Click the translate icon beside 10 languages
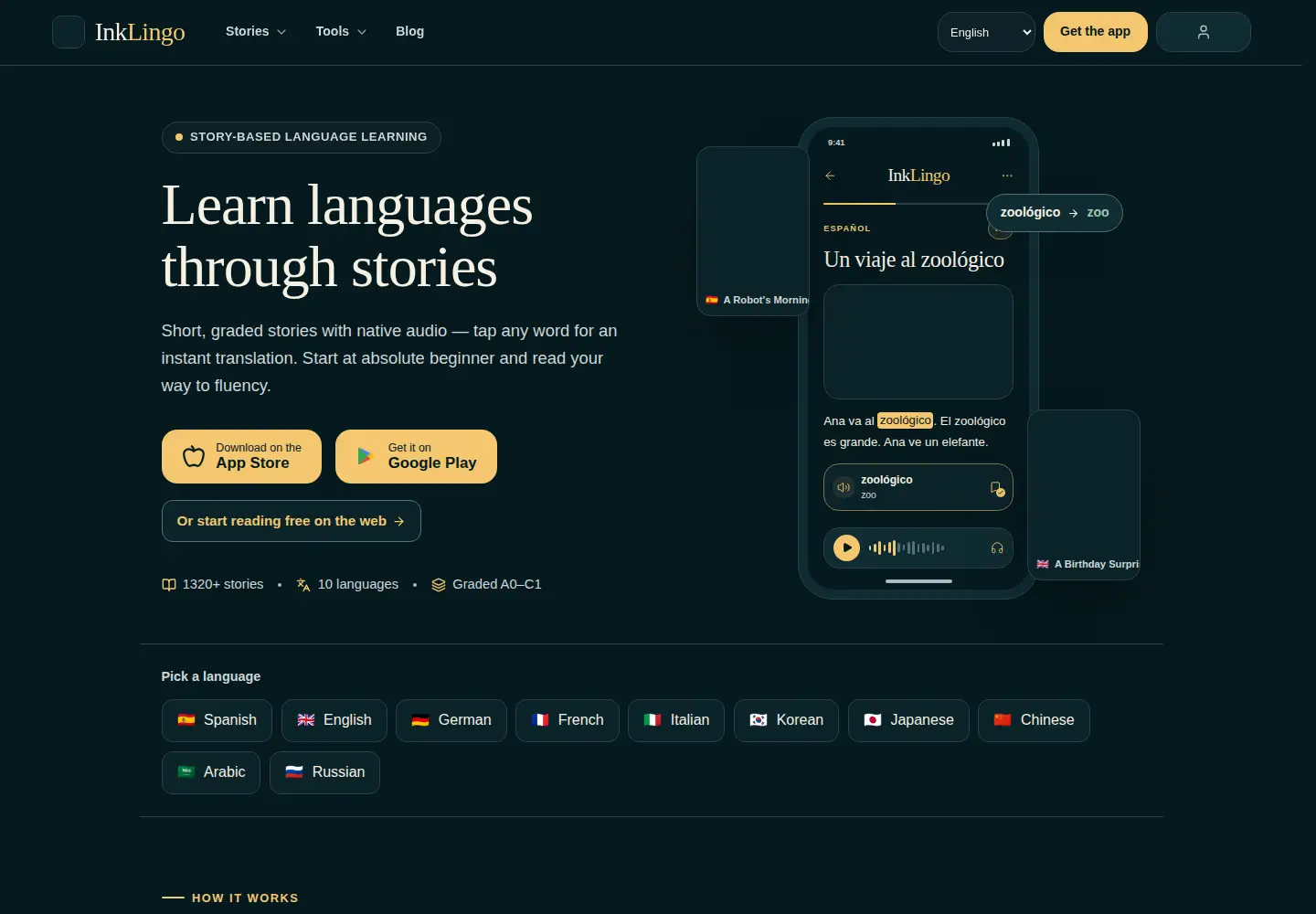 303,585
